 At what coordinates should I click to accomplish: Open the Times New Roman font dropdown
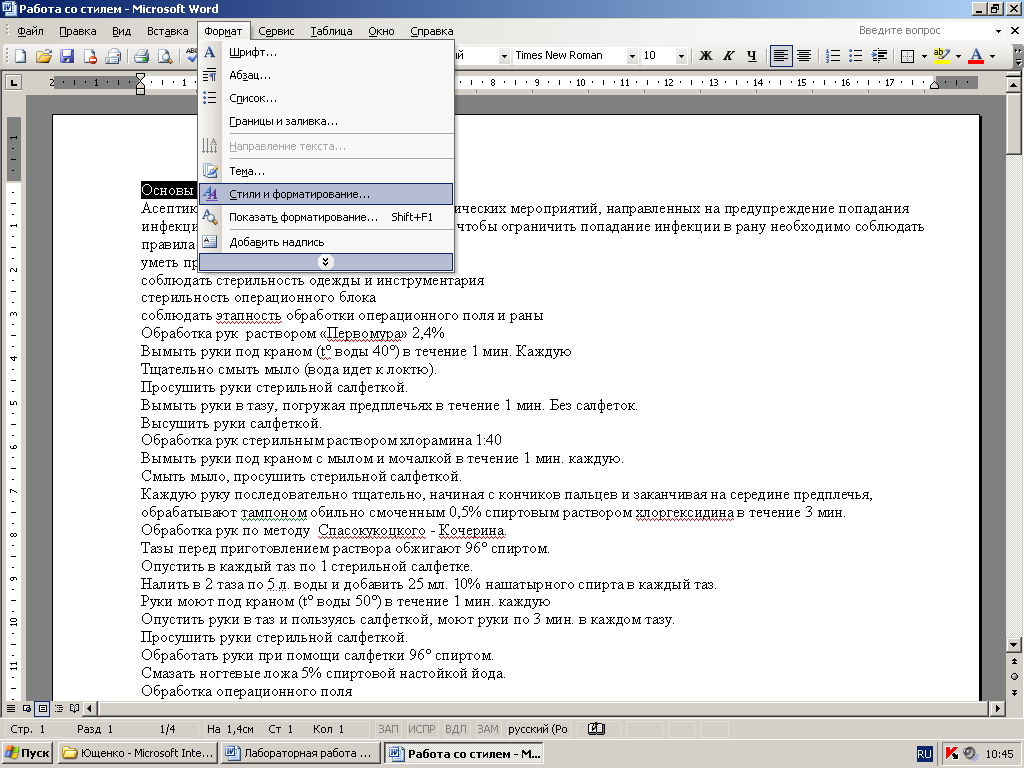click(x=632, y=56)
